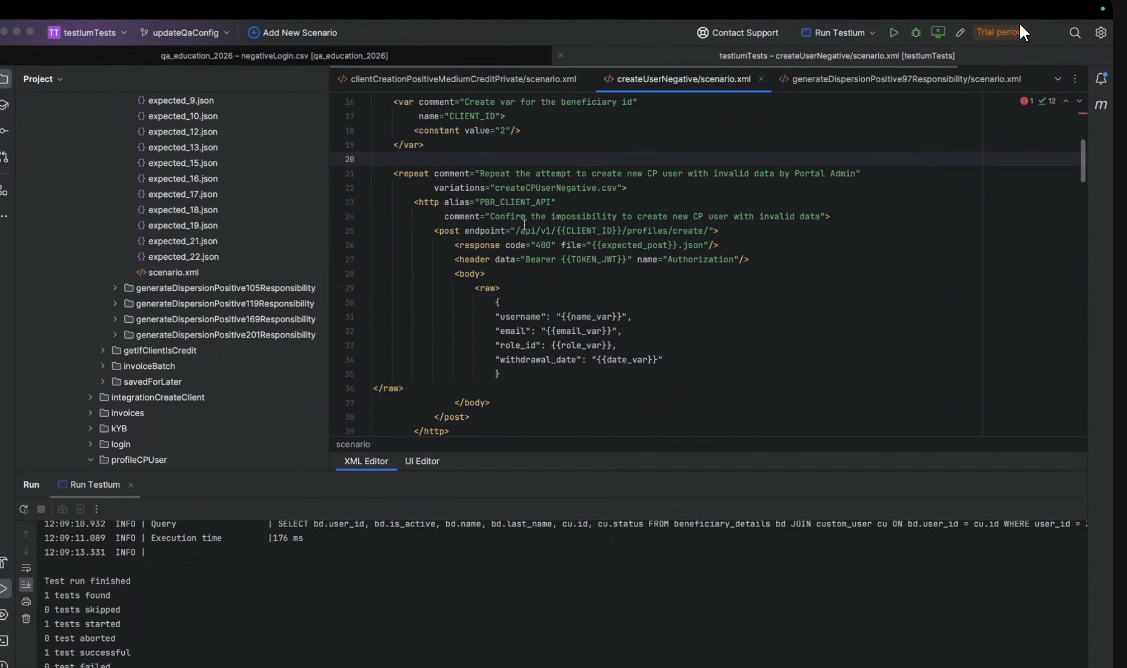Expand the generateDispersionPositive105Responsibility folder

tap(115, 288)
